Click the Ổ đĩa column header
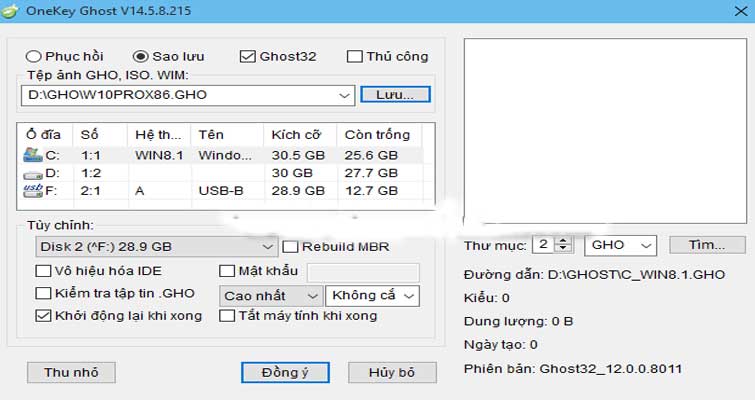 44,134
